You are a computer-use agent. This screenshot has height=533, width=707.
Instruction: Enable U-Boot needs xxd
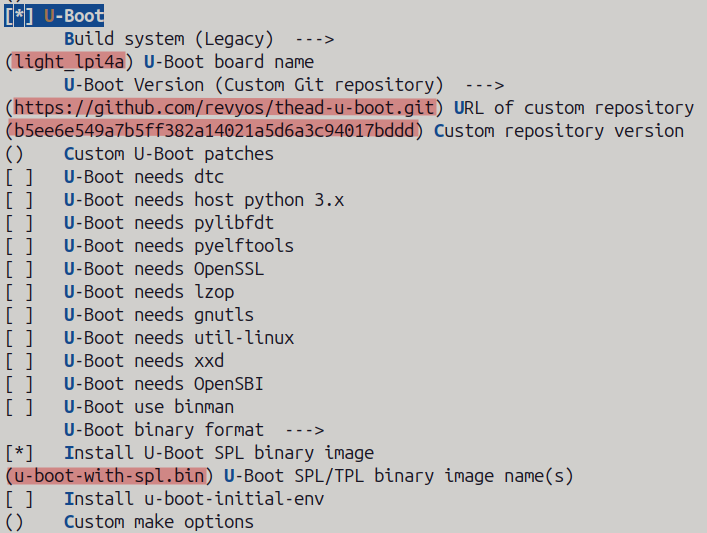coord(19,361)
